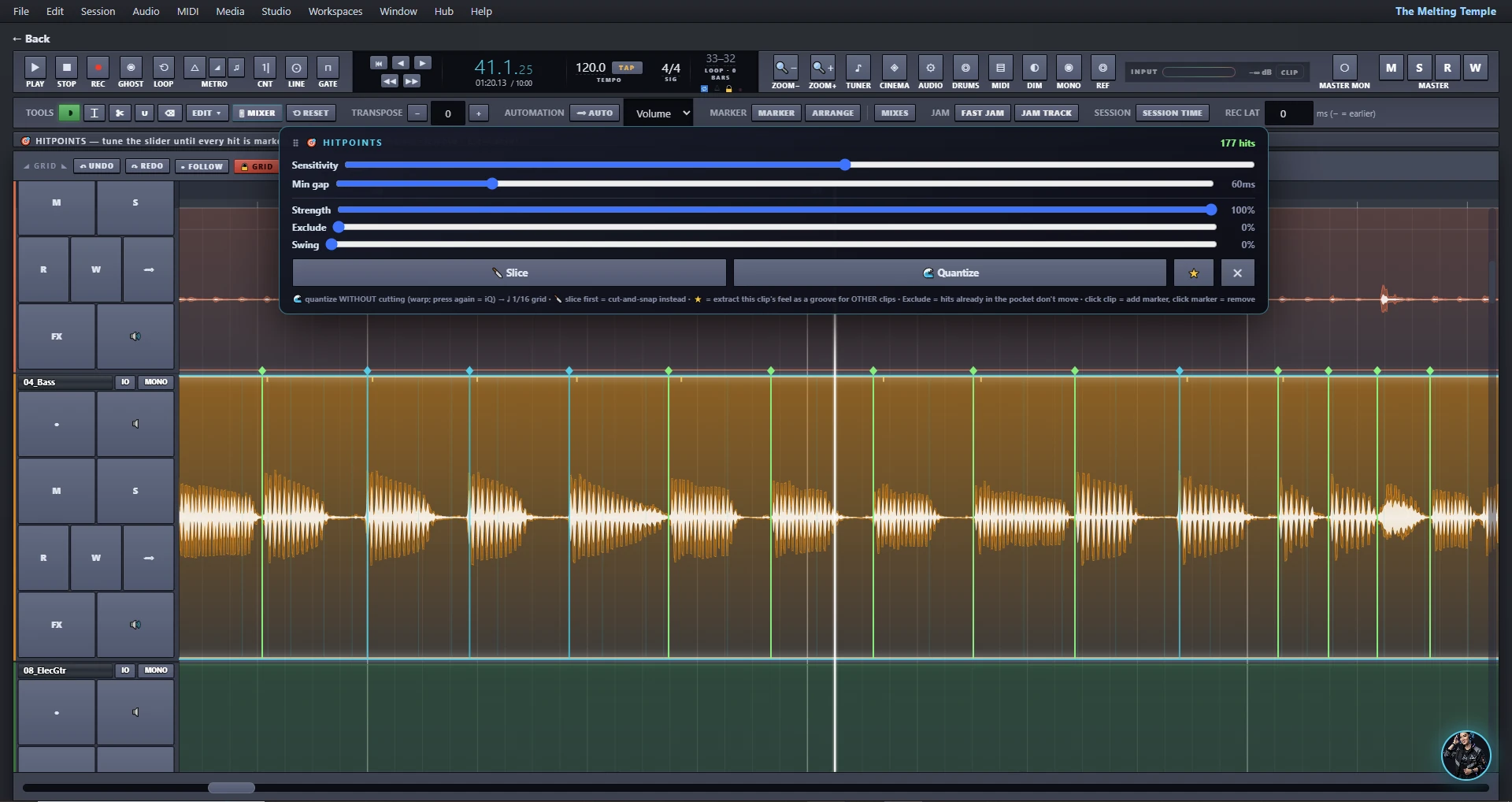
Task: Click the horizontal timeline scrollbar thumb
Action: click(232, 788)
